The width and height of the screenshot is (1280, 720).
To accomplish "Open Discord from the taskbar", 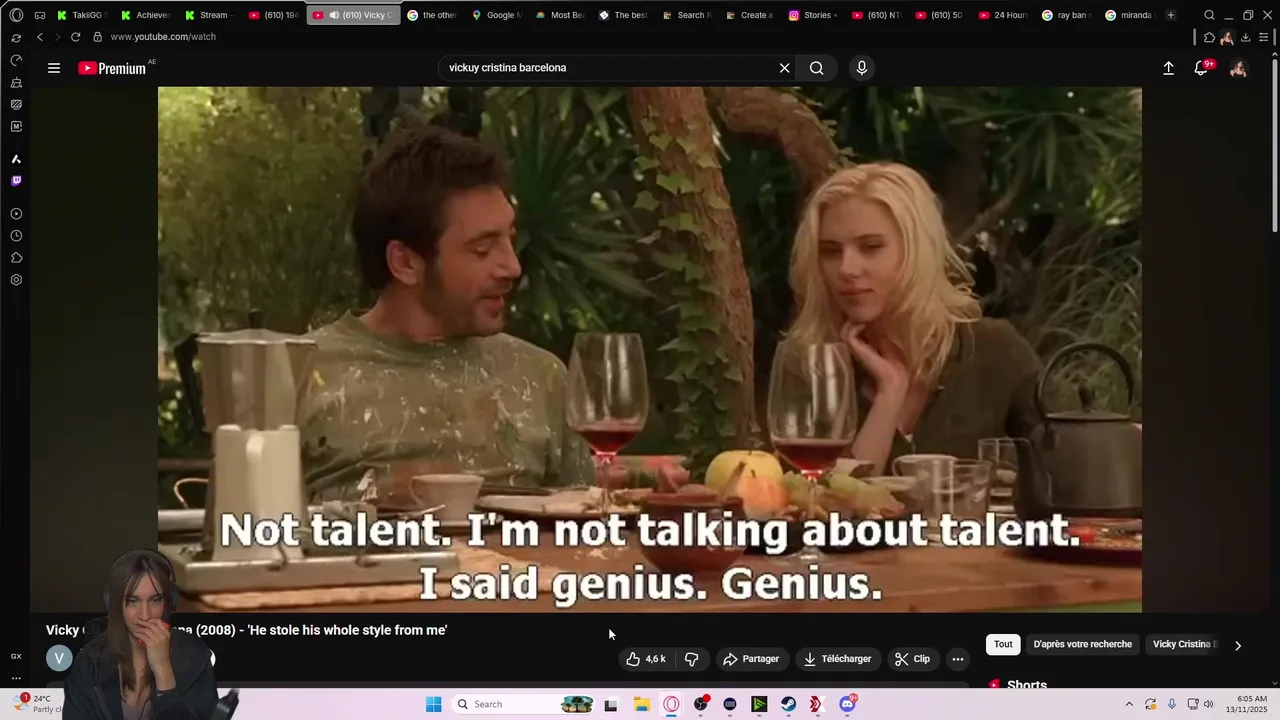I will tap(847, 704).
